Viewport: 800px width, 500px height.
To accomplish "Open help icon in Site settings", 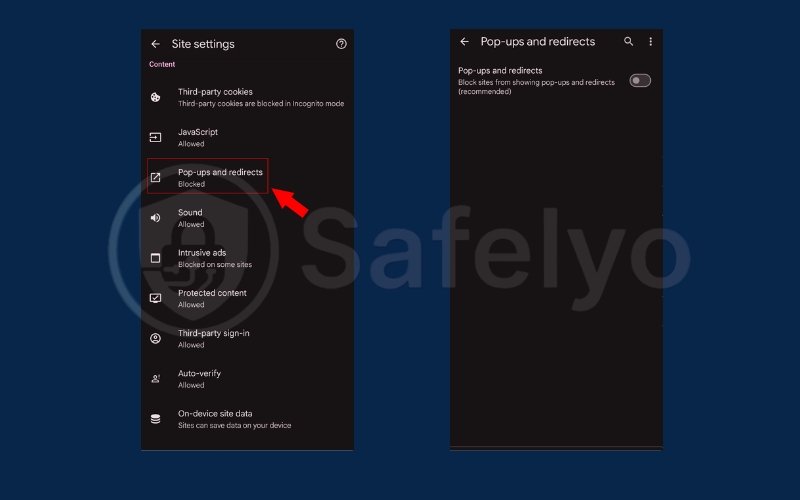I will 341,44.
